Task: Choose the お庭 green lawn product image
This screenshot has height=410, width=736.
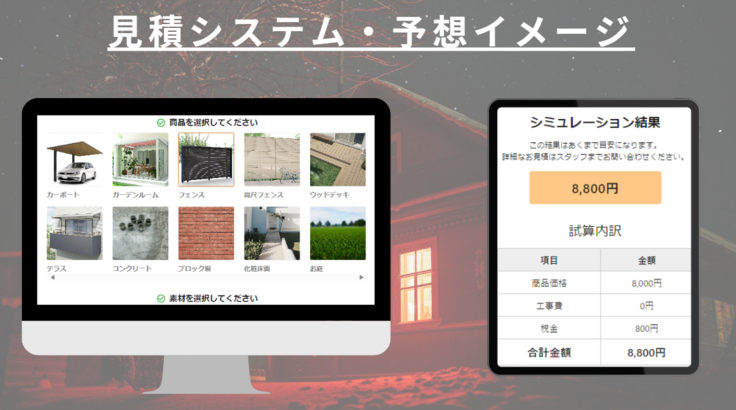Action: click(337, 234)
